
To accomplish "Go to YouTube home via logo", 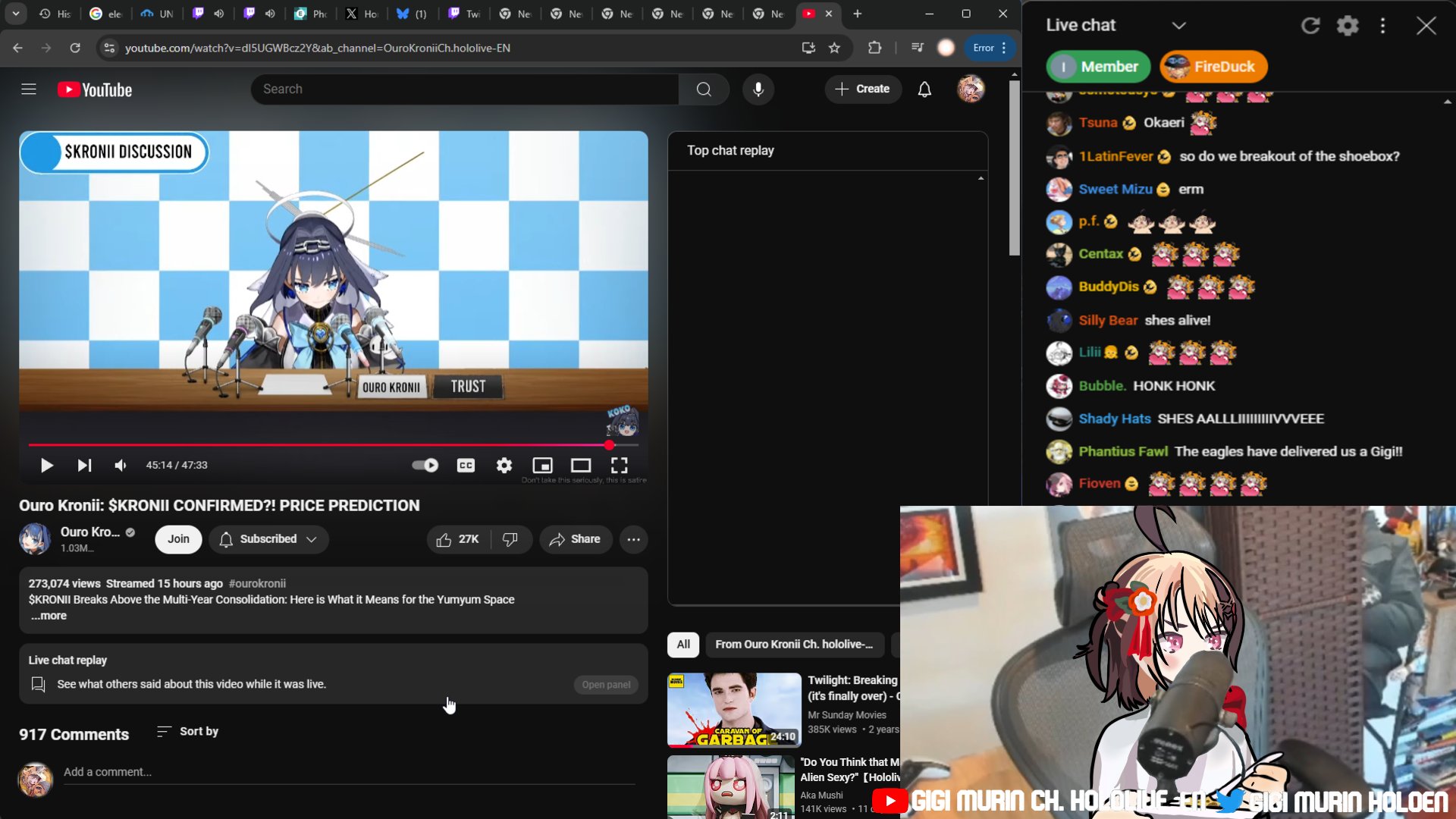I will pos(95,89).
